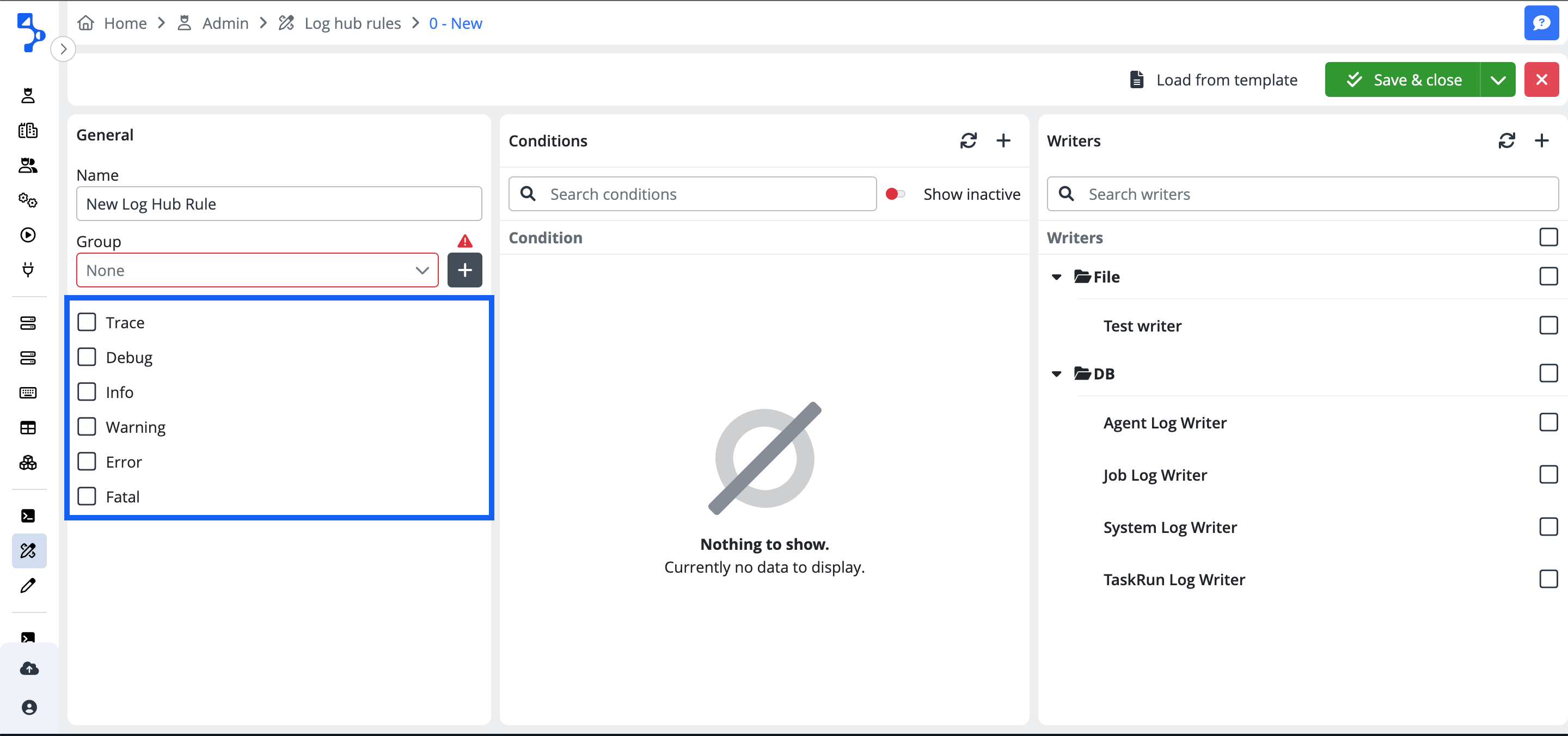Screen dimensions: 1568x736
Task: Click the refresh icon in Conditions panel
Action: [968, 140]
